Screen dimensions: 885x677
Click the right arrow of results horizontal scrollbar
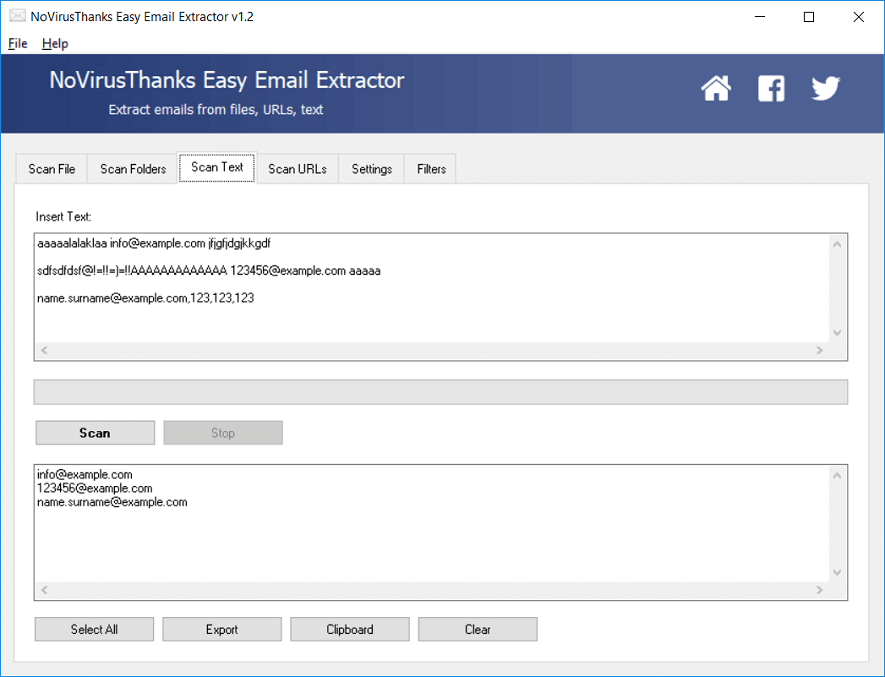820,590
